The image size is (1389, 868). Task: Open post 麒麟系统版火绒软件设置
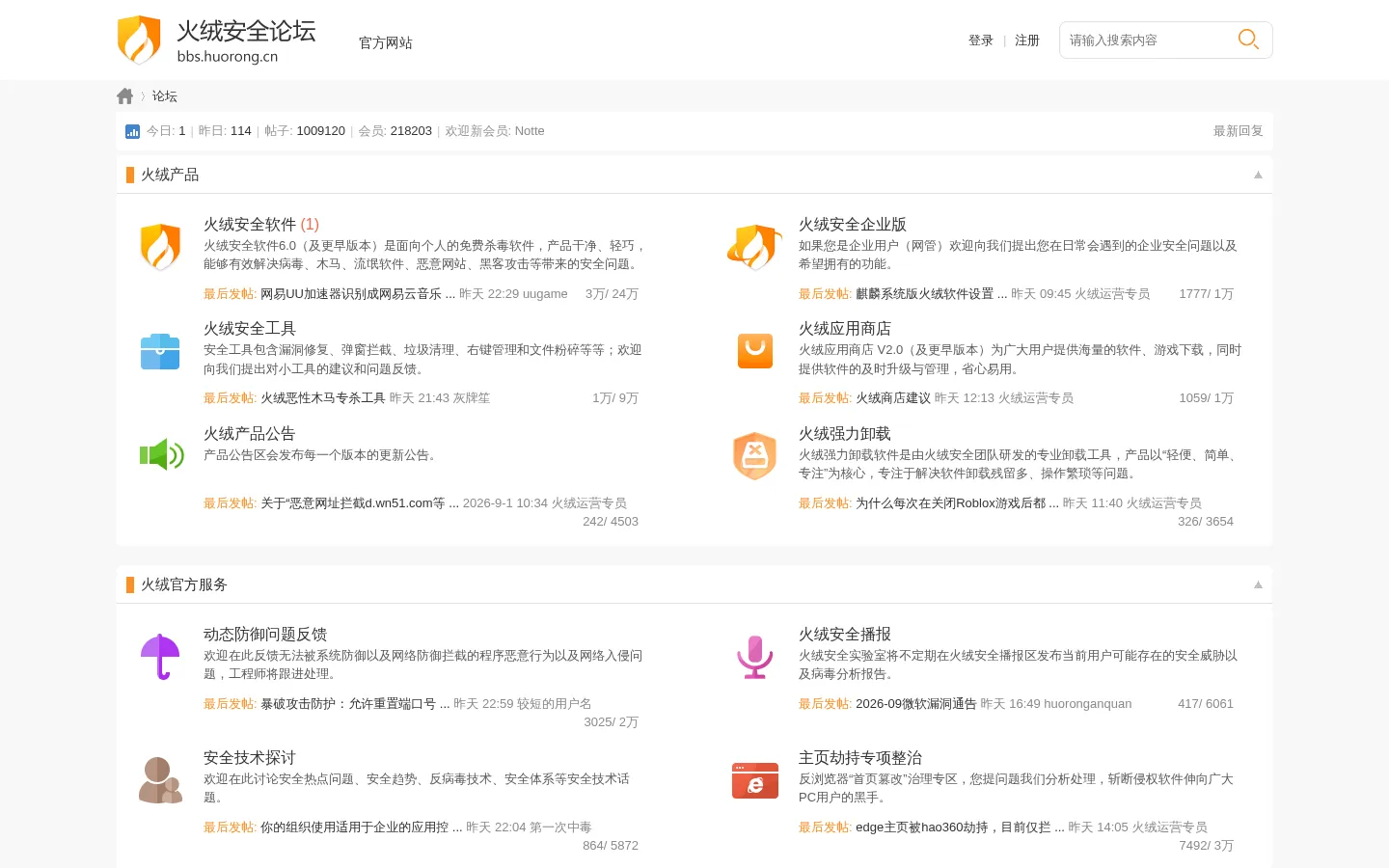(x=932, y=294)
